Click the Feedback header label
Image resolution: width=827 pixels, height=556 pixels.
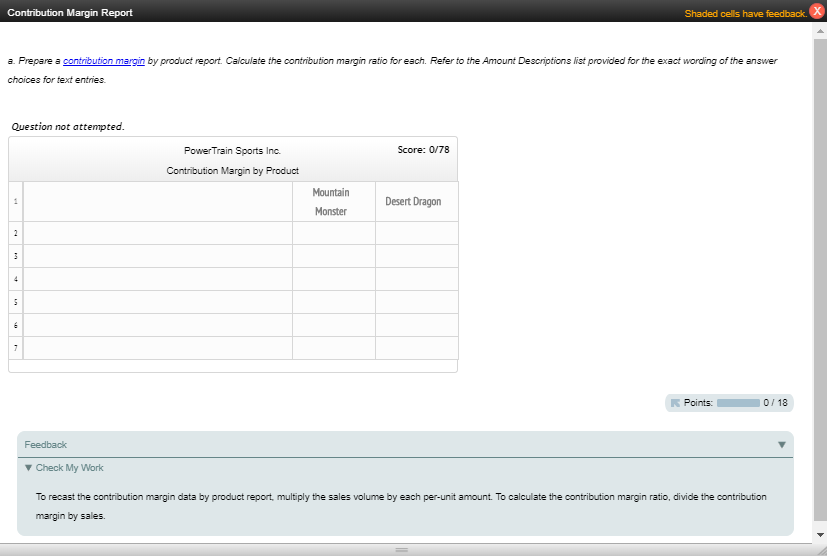pos(45,445)
